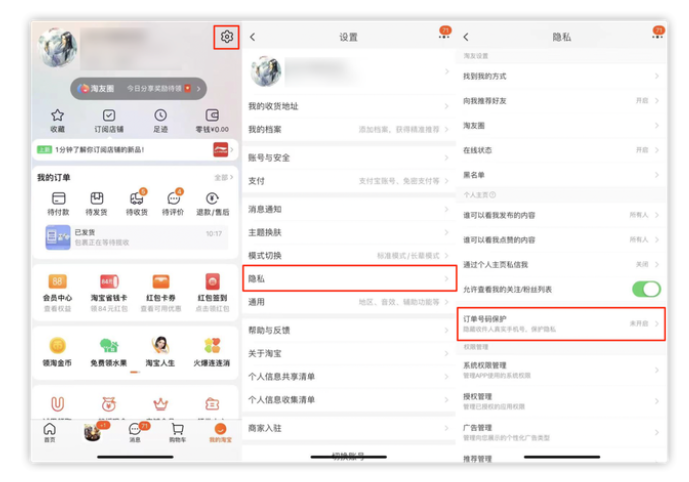Open 会员中心 member center icon
689x482 pixels.
(x=58, y=281)
